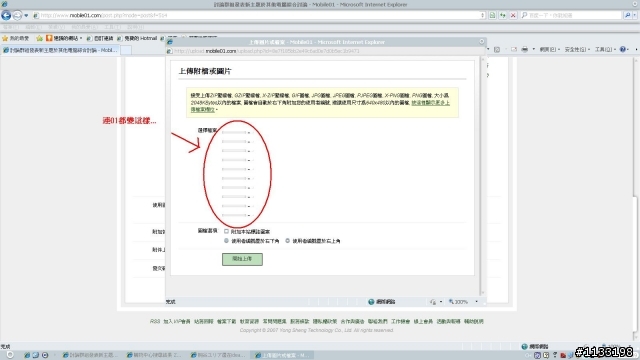Screen dimensions: 640x360
Task: Open the 自訂連結 favorites bar link
Action: 100,38
